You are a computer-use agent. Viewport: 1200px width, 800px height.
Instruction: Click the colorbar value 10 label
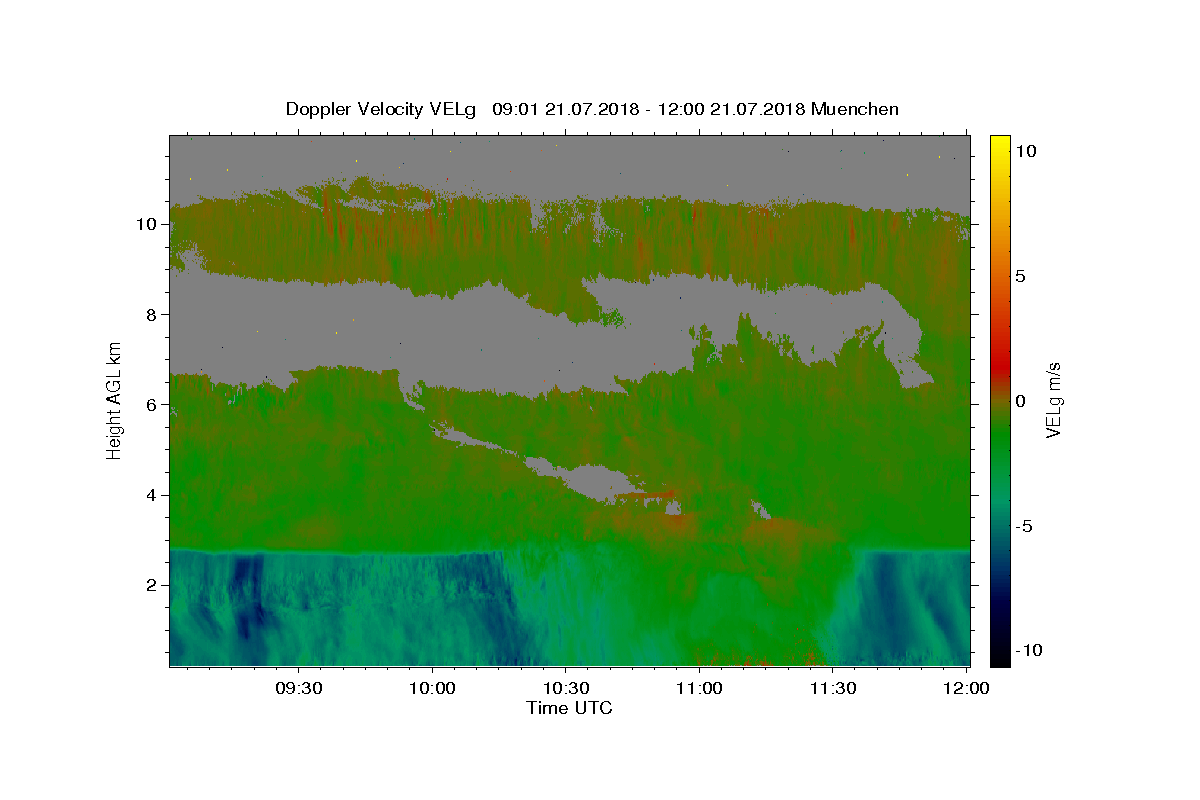[1025, 151]
